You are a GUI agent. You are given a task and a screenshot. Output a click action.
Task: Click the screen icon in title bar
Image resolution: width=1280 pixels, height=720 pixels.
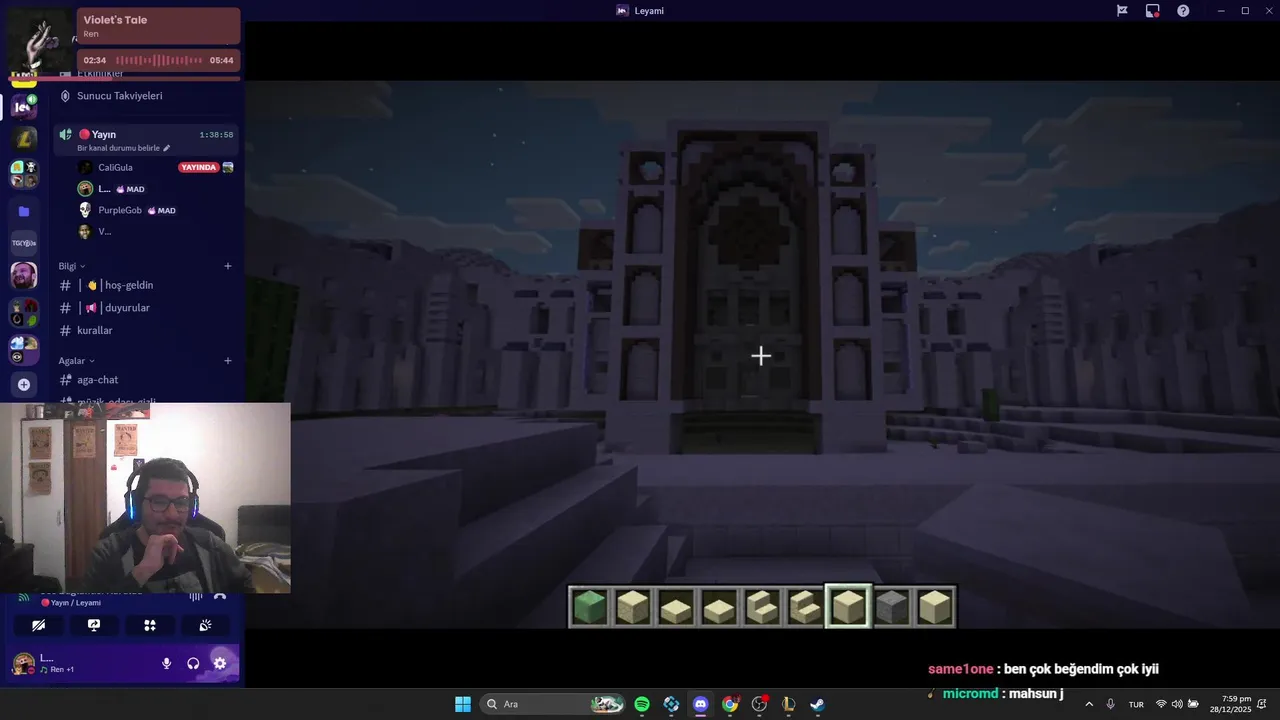[1153, 11]
